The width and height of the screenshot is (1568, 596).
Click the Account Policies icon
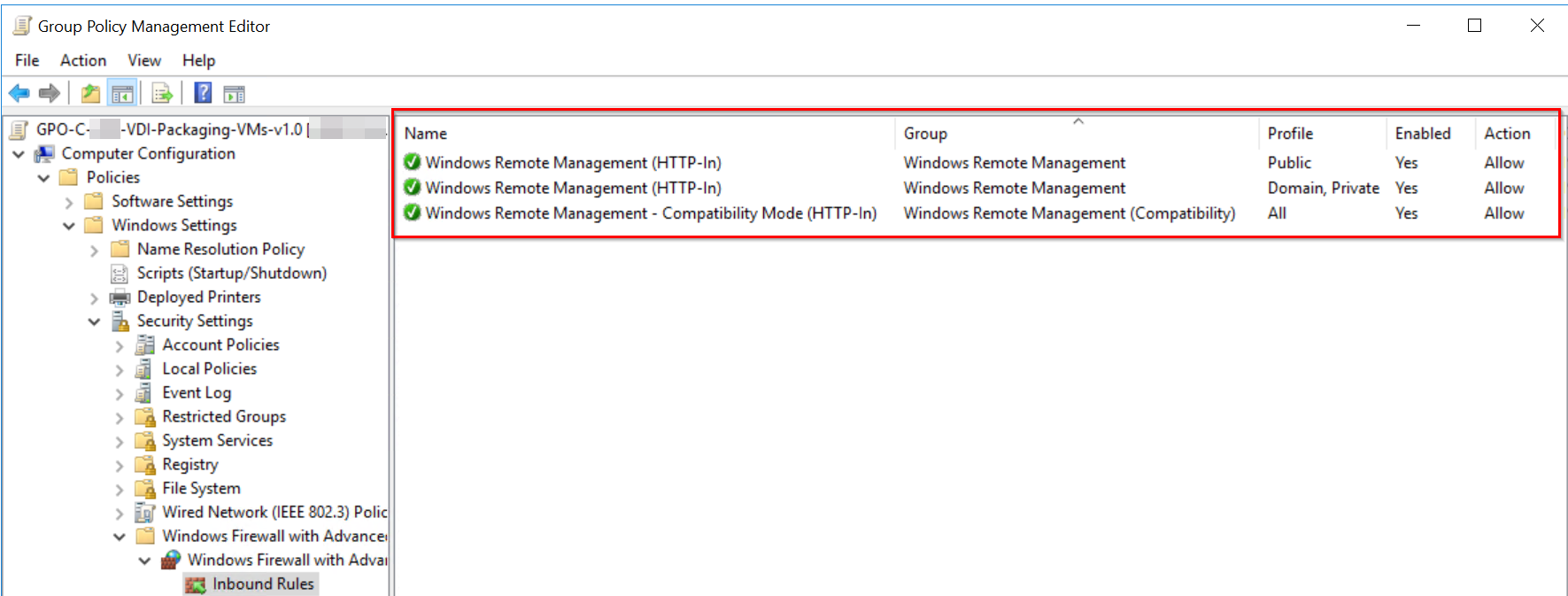pyautogui.click(x=144, y=345)
